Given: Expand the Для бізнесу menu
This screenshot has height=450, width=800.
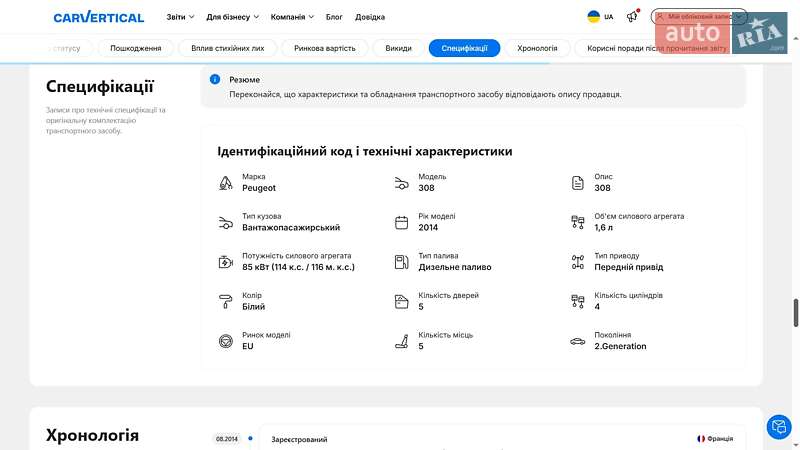Looking at the screenshot, I should tap(233, 17).
